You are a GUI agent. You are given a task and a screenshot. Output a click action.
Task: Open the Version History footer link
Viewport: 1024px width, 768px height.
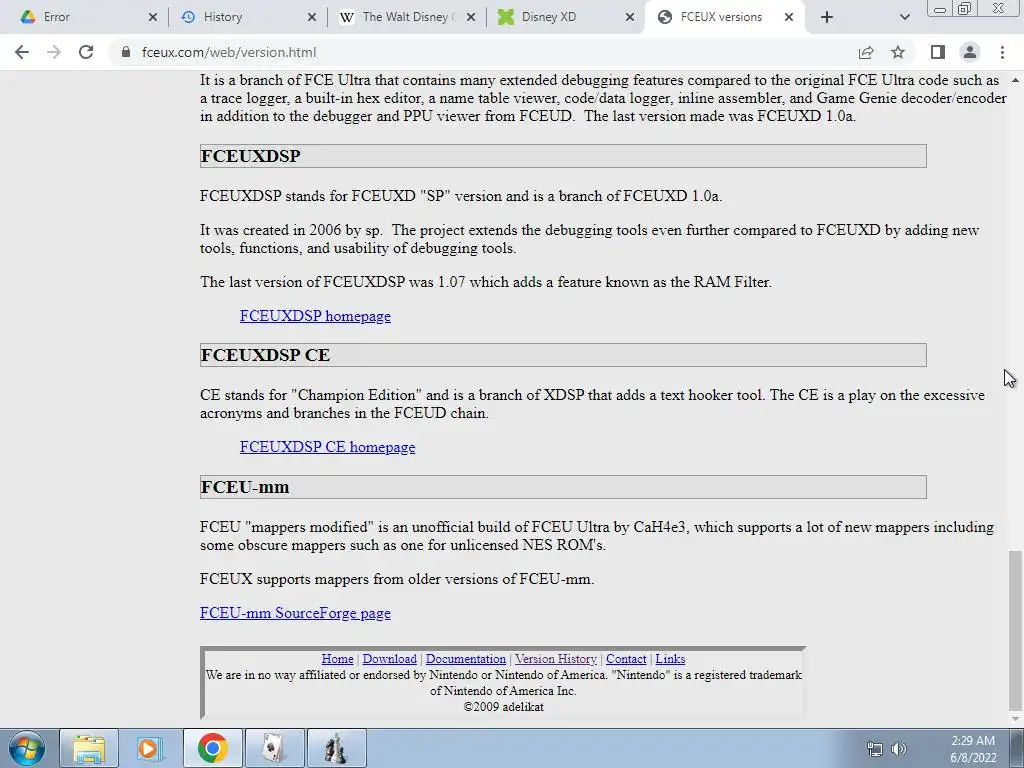click(x=556, y=659)
